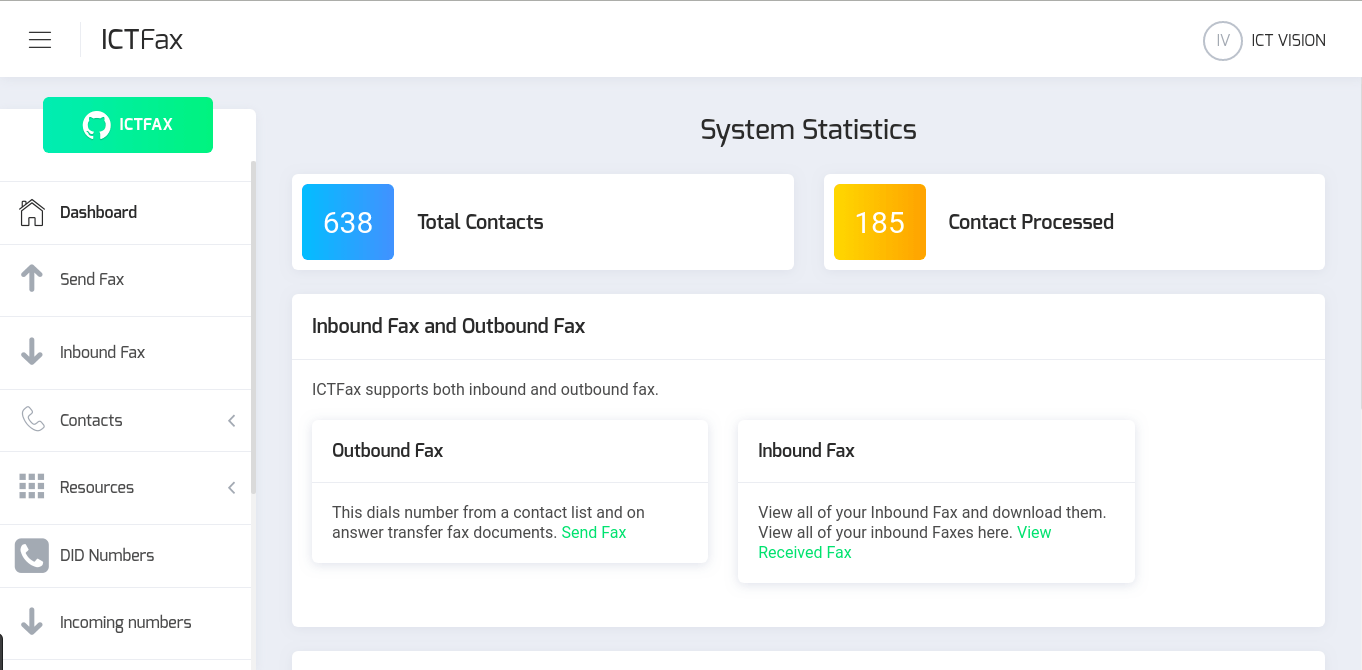Screen dimensions: 1362x670
Task: Follow the Send Fax green link
Action: point(594,532)
